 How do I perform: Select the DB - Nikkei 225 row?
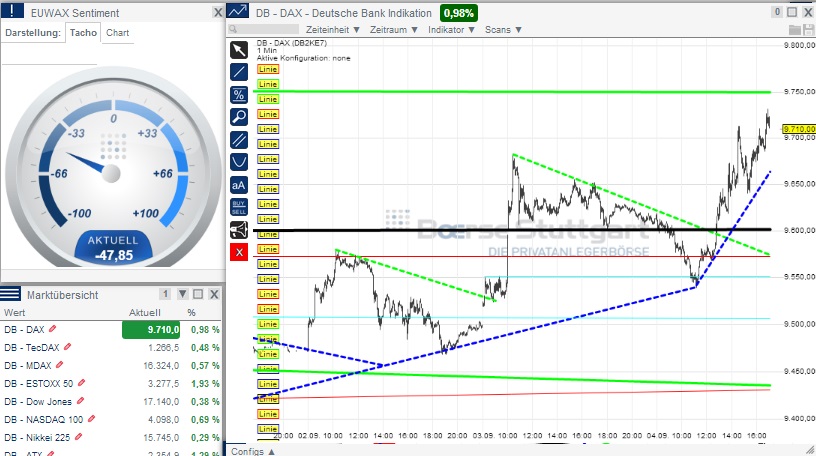pyautogui.click(x=111, y=437)
